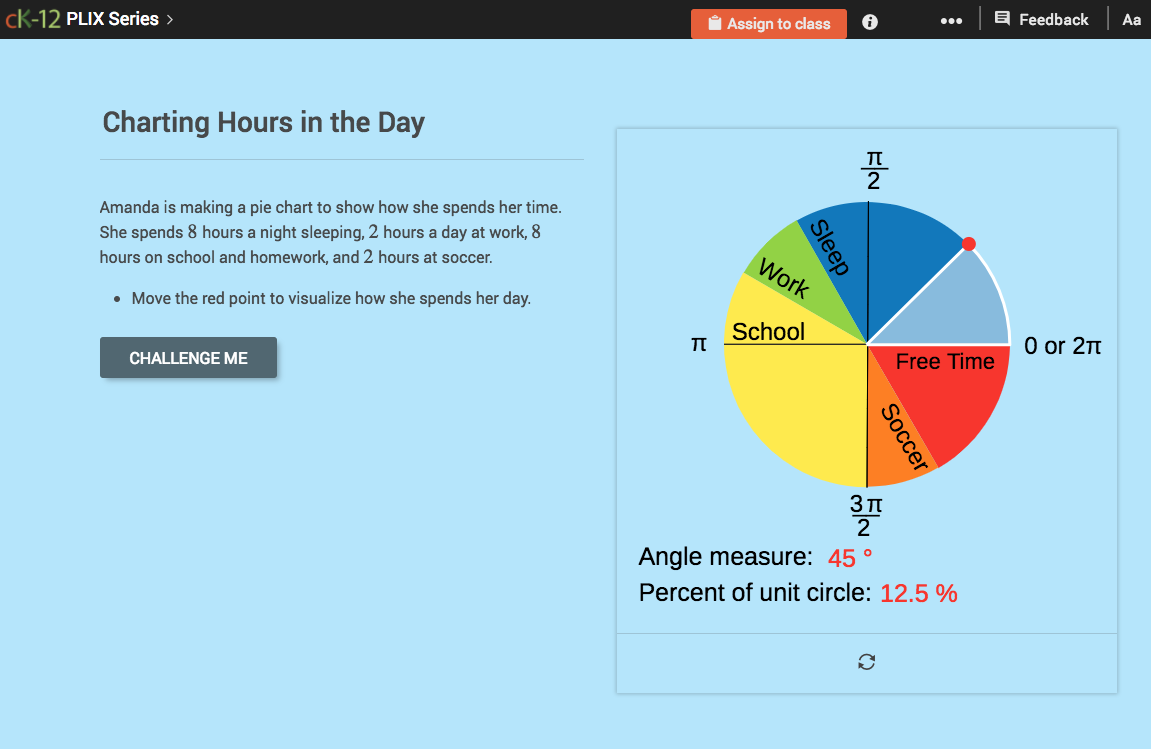Image resolution: width=1151 pixels, height=749 pixels.
Task: Click the cK-12 logo
Action: [x=36, y=18]
